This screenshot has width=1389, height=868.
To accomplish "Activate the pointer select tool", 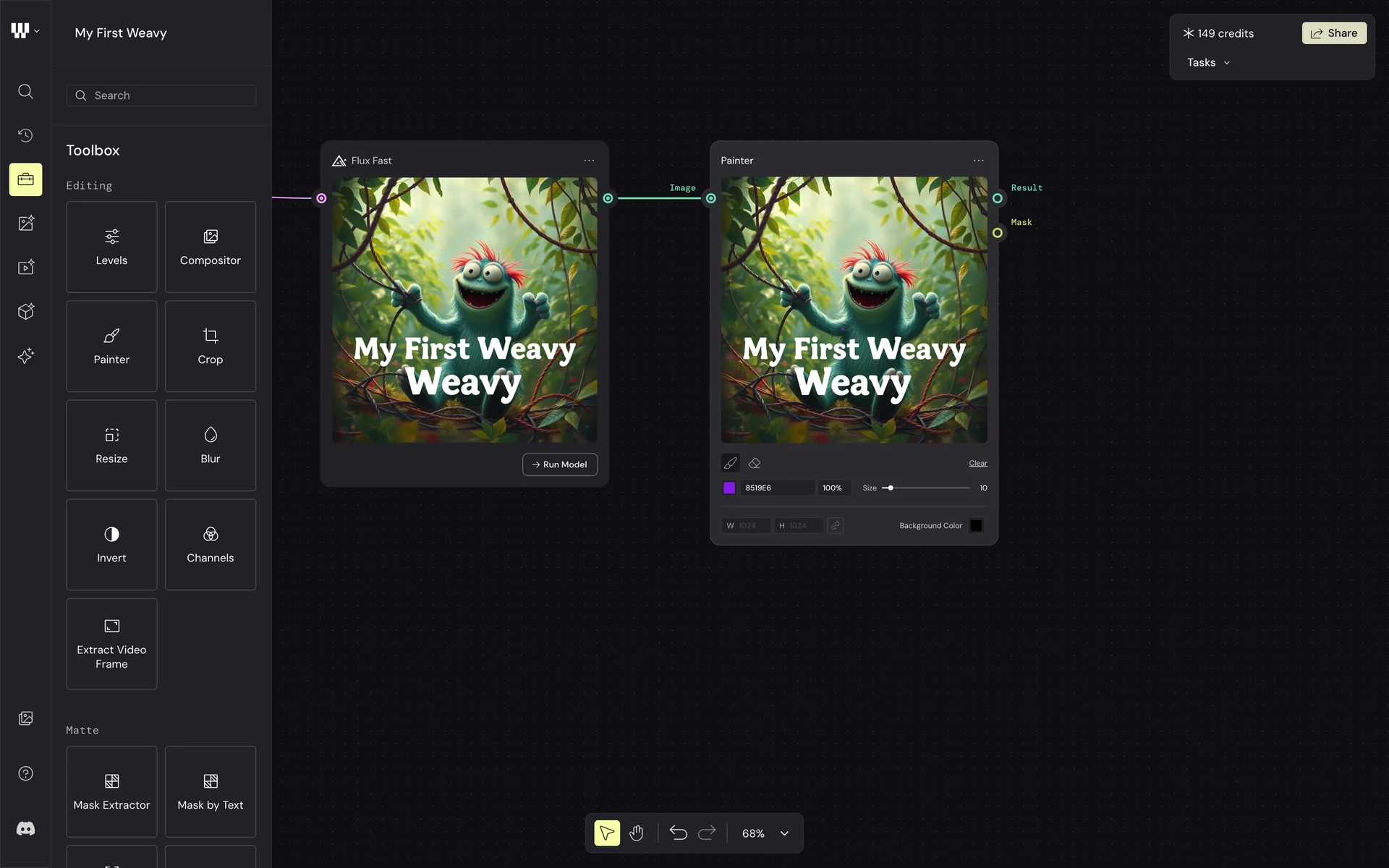I will click(x=607, y=833).
